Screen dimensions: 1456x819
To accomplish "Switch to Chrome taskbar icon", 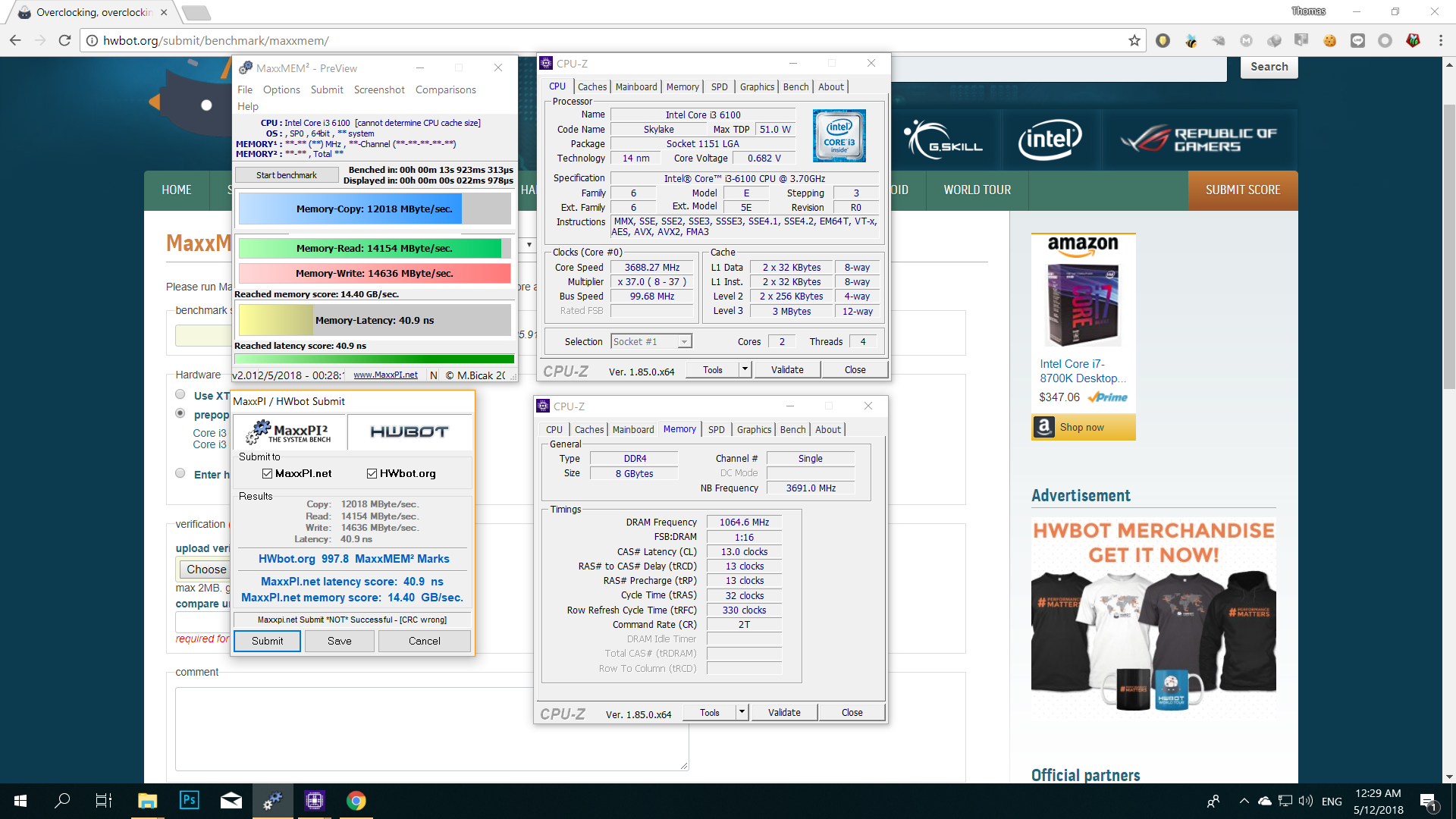I will pyautogui.click(x=356, y=801).
